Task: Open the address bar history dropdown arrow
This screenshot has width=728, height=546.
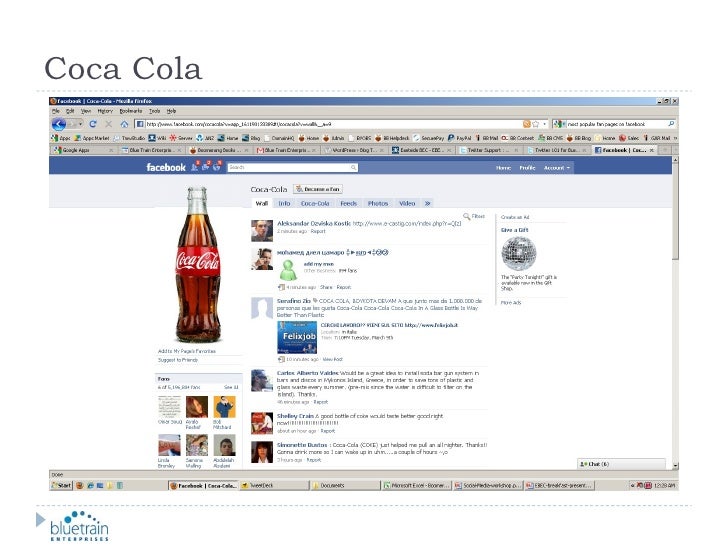Action: 545,124
